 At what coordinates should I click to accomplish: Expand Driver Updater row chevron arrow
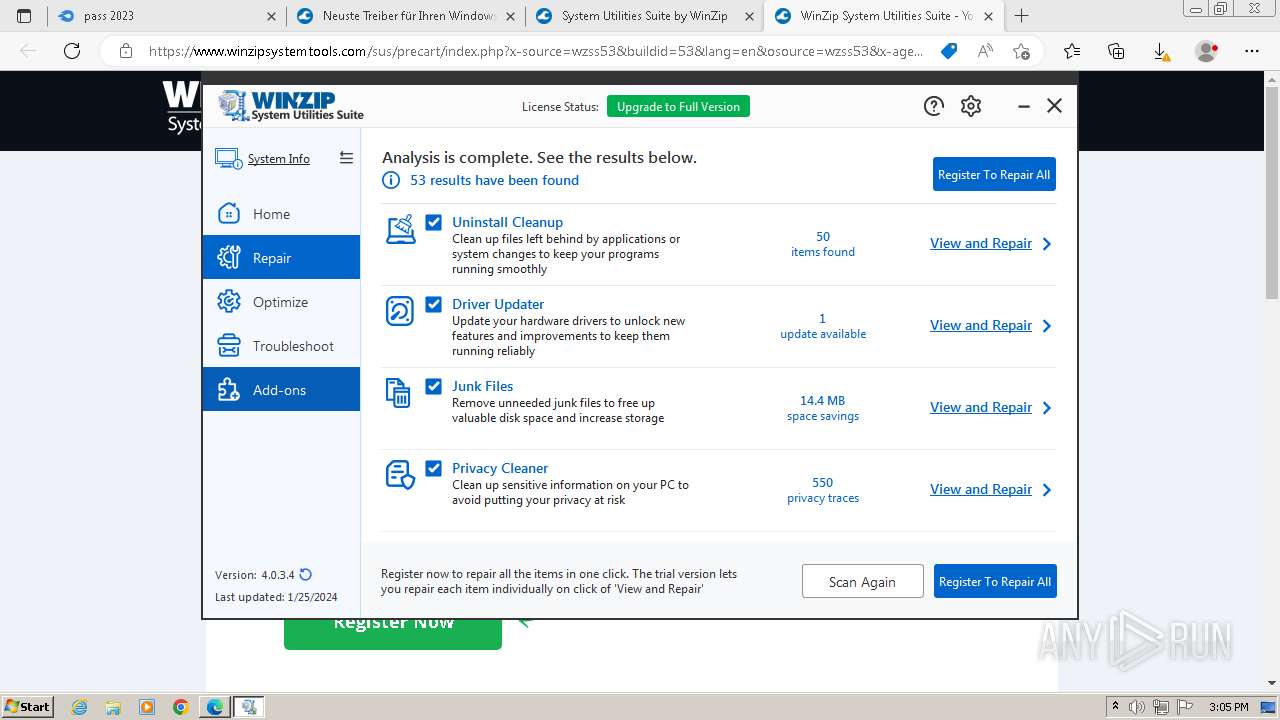pos(1047,326)
